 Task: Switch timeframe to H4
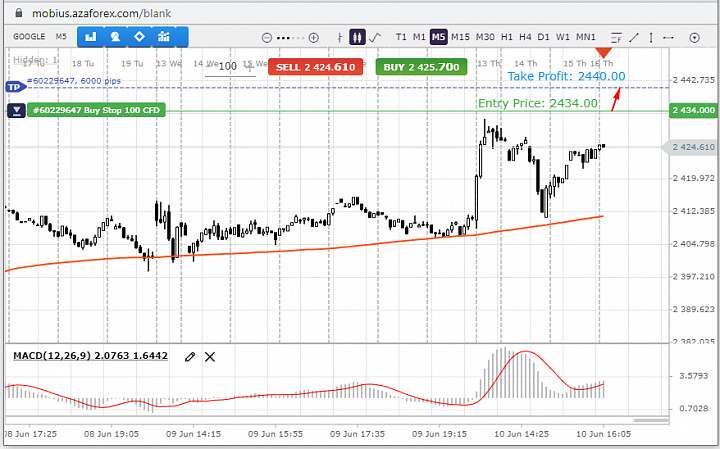[x=525, y=37]
